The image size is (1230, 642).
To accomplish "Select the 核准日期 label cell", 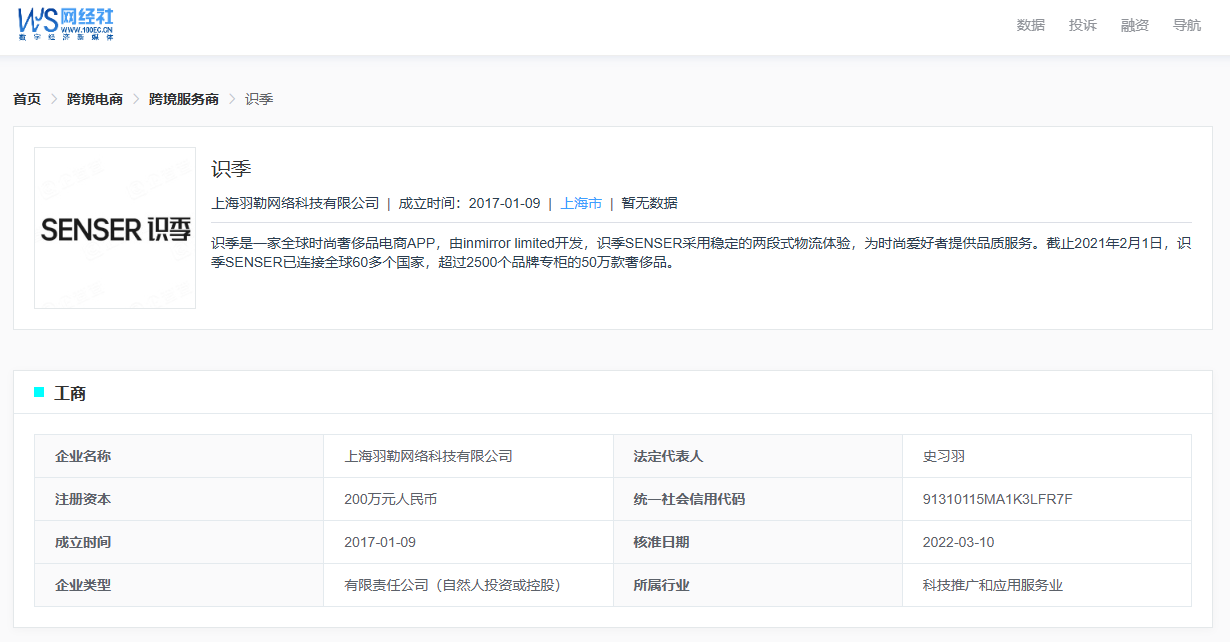I will (x=758, y=542).
